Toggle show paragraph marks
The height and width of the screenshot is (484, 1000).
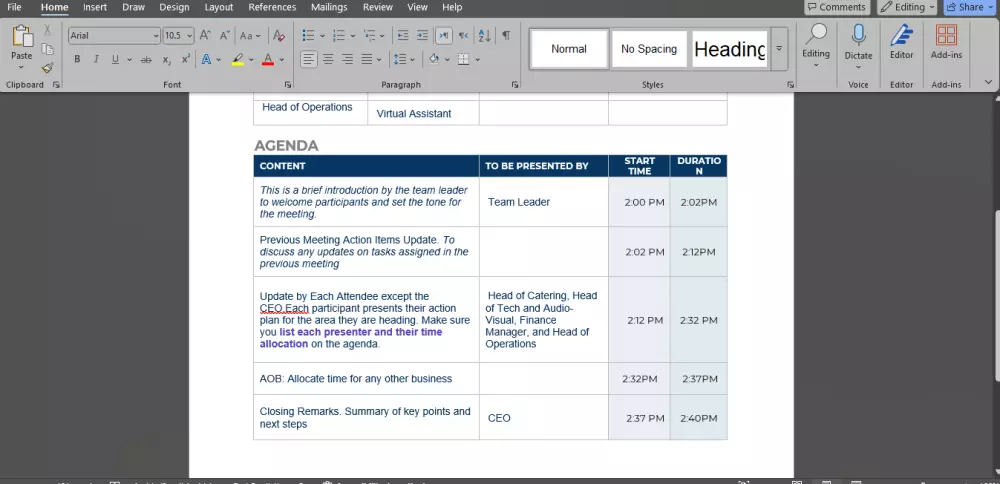(506, 36)
